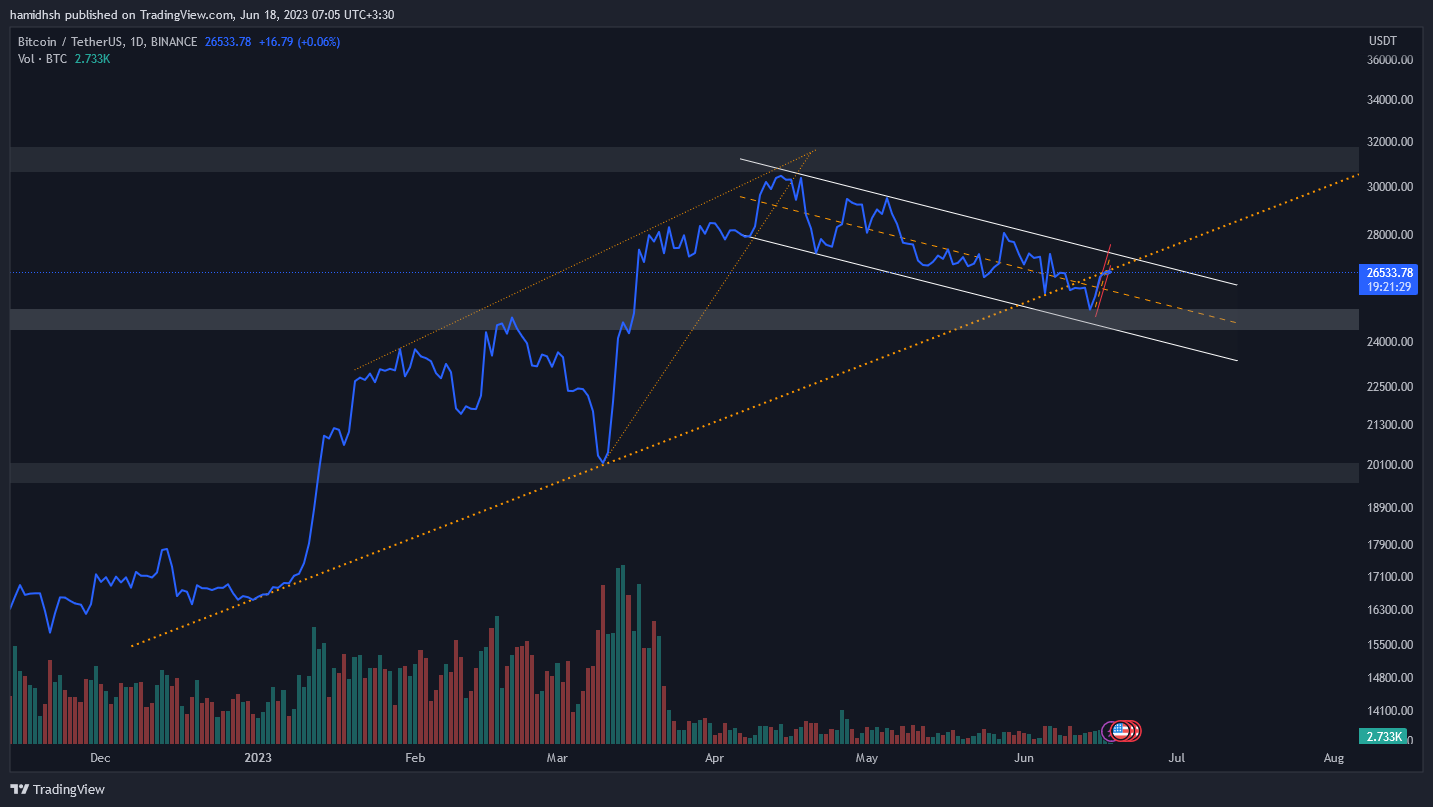This screenshot has width=1433, height=807.
Task: Click the Bitcoin / TetherUS symbol title
Action: pyautogui.click(x=68, y=42)
